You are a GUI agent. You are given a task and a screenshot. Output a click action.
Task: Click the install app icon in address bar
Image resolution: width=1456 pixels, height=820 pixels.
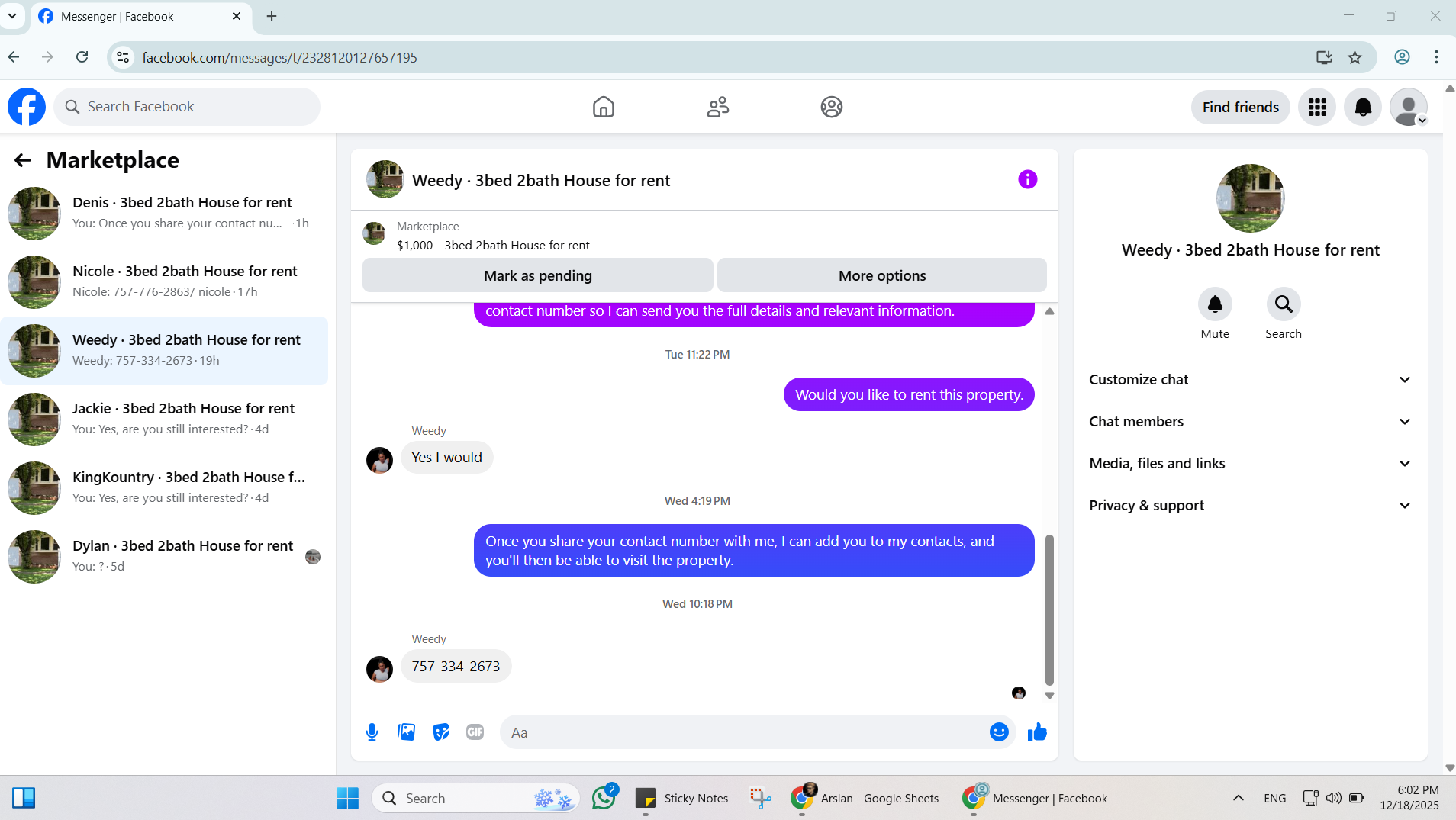[1324, 57]
